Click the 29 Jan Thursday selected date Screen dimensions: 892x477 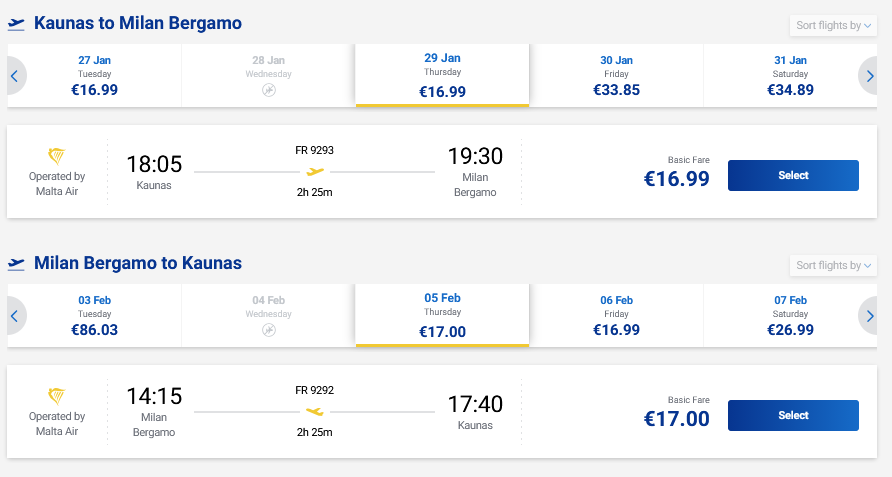[442, 75]
